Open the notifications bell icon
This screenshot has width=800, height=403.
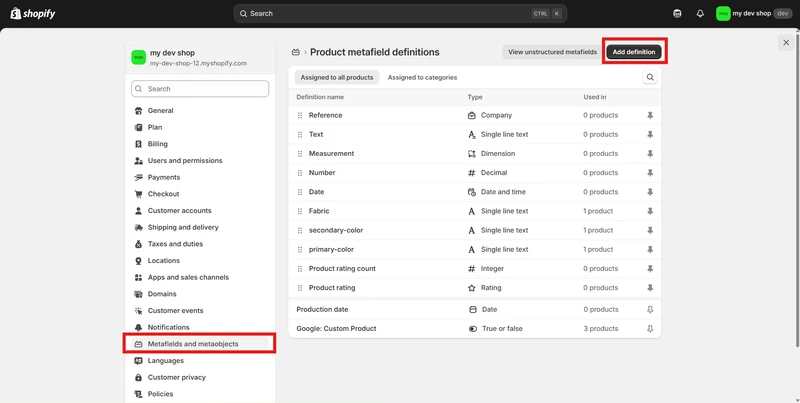coord(700,14)
